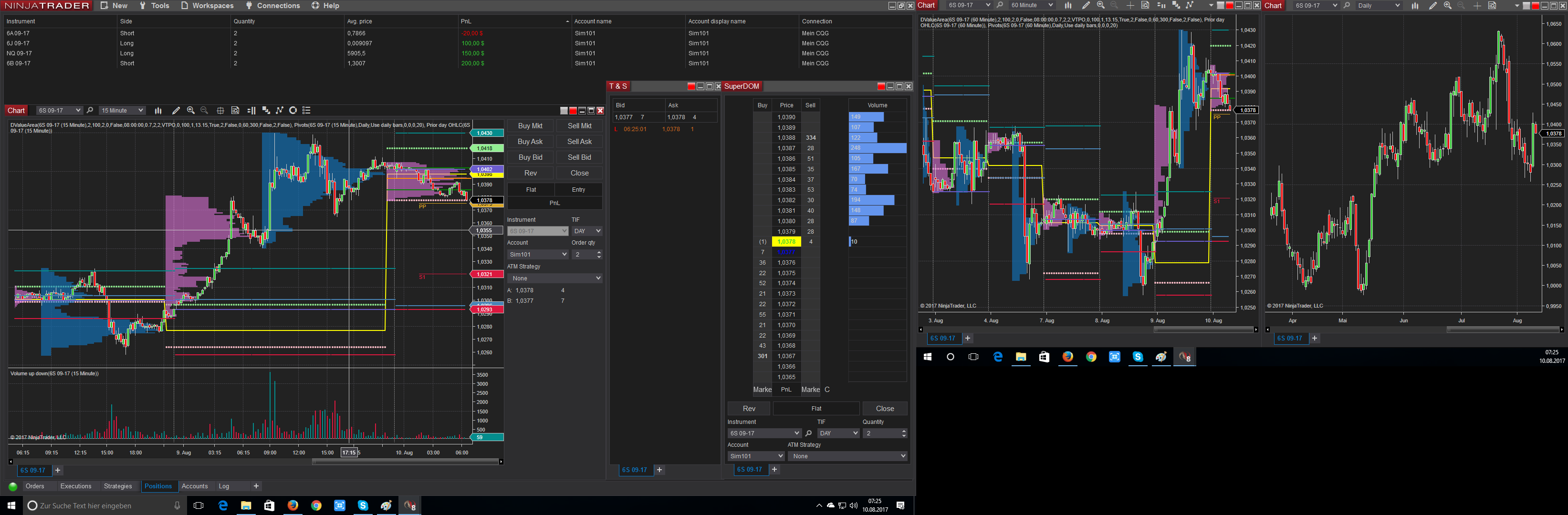Add new tab in T&S window
This screenshot has width=1568, height=515.
(x=659, y=470)
